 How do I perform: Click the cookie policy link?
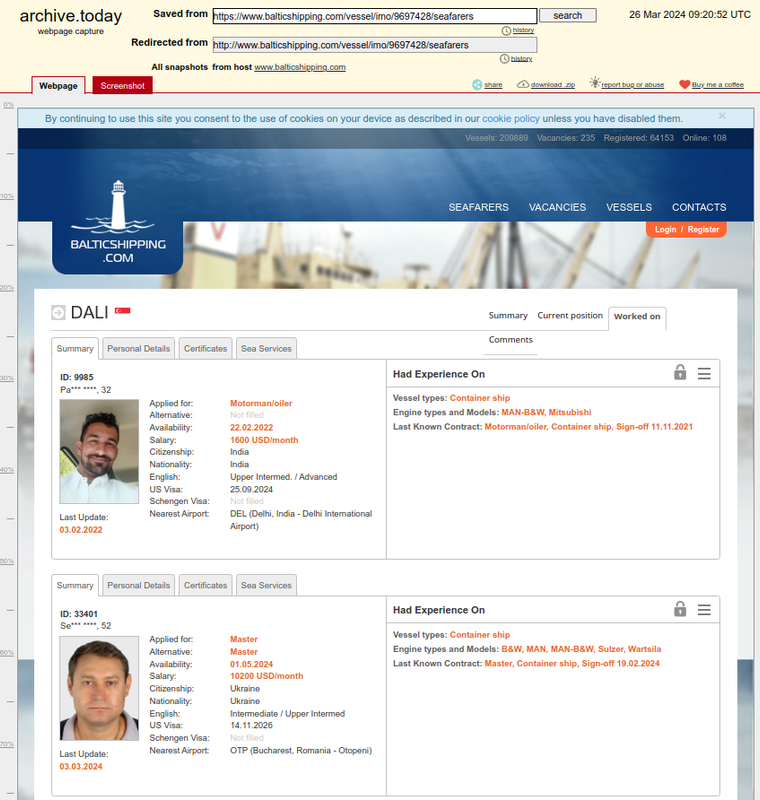[511, 119]
